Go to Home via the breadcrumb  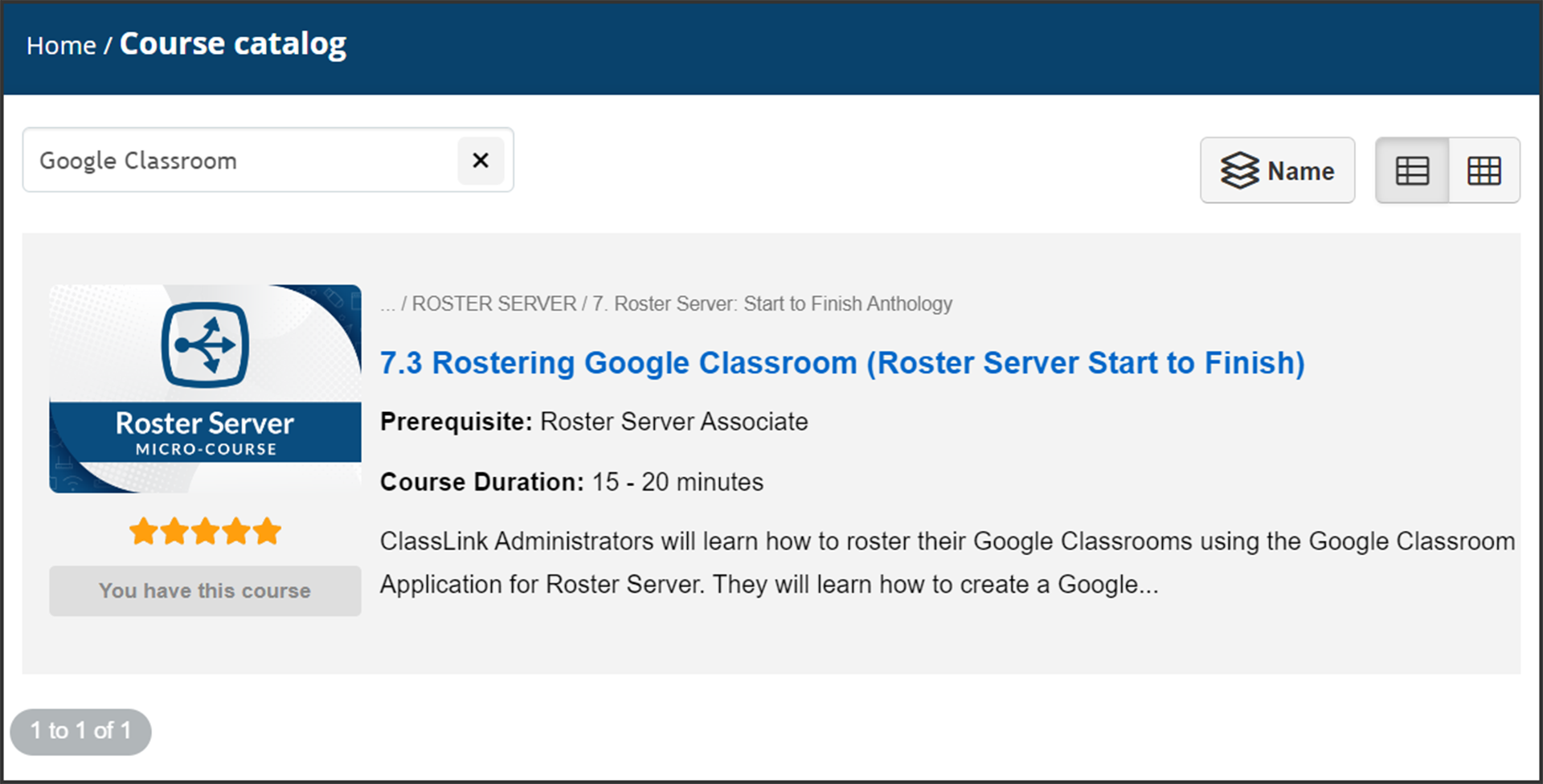[60, 45]
